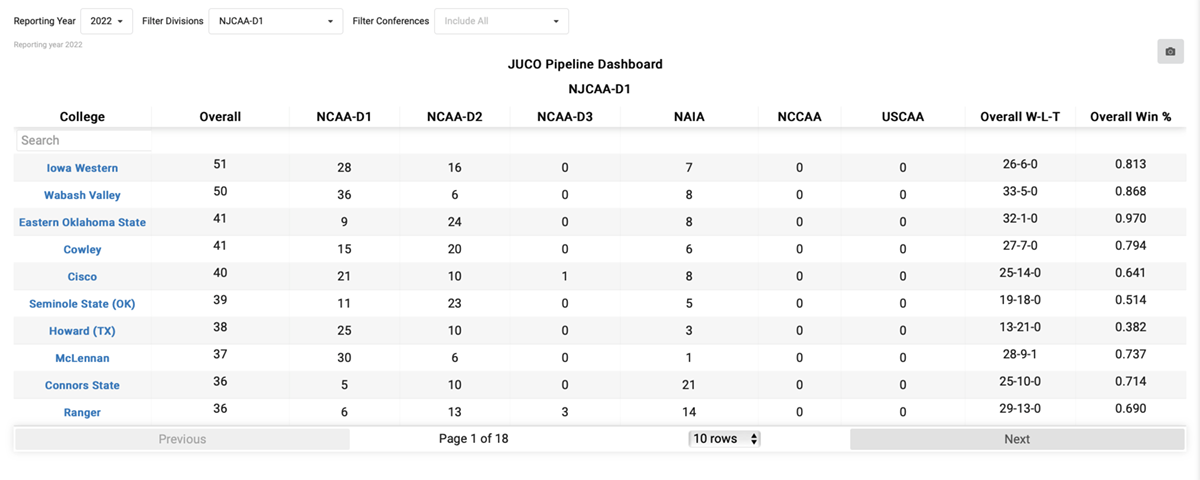1200x480 pixels.
Task: Sort by Overall W-L-T header
Action: pos(1020,117)
